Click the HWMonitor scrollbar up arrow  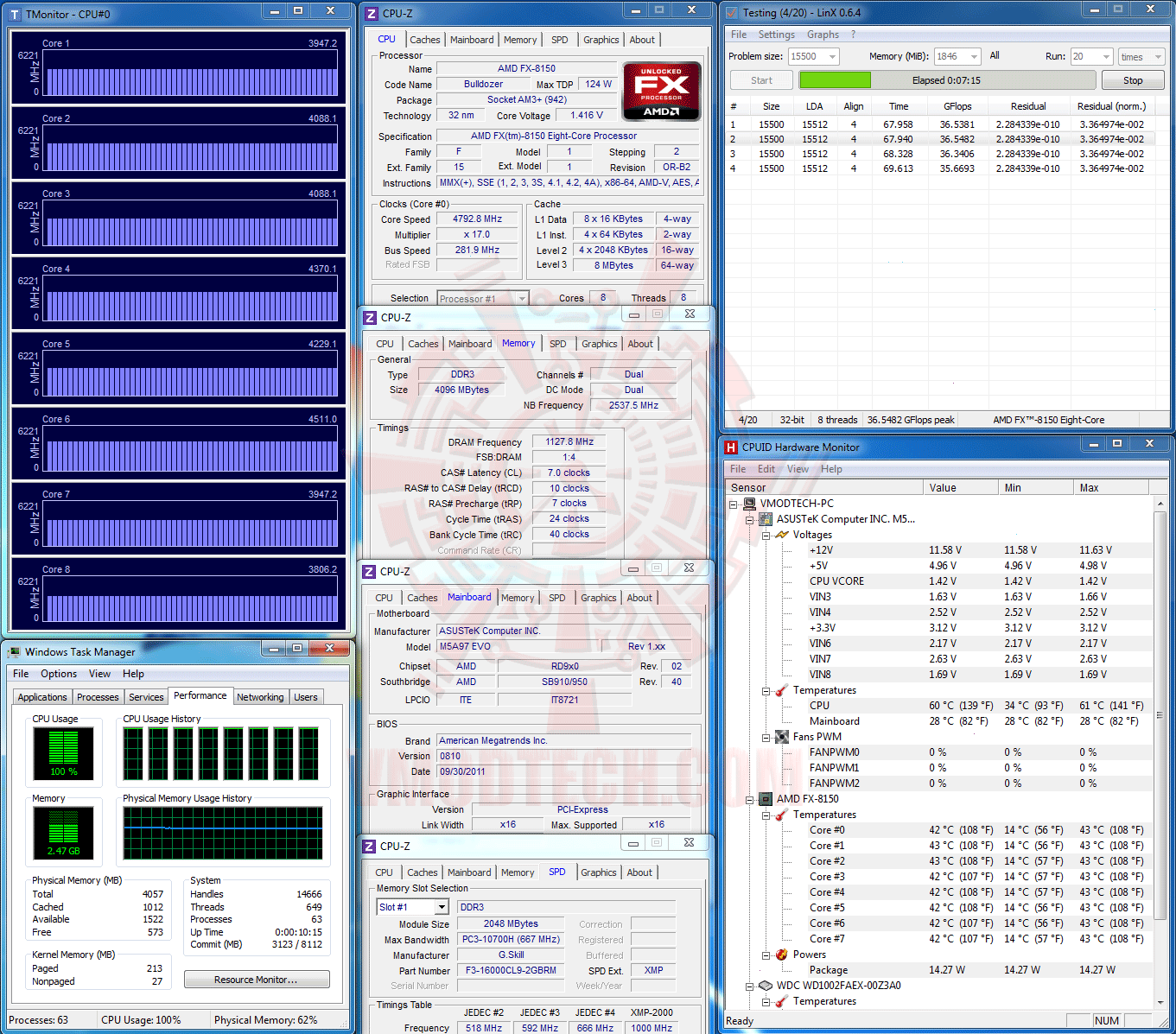(1160, 503)
